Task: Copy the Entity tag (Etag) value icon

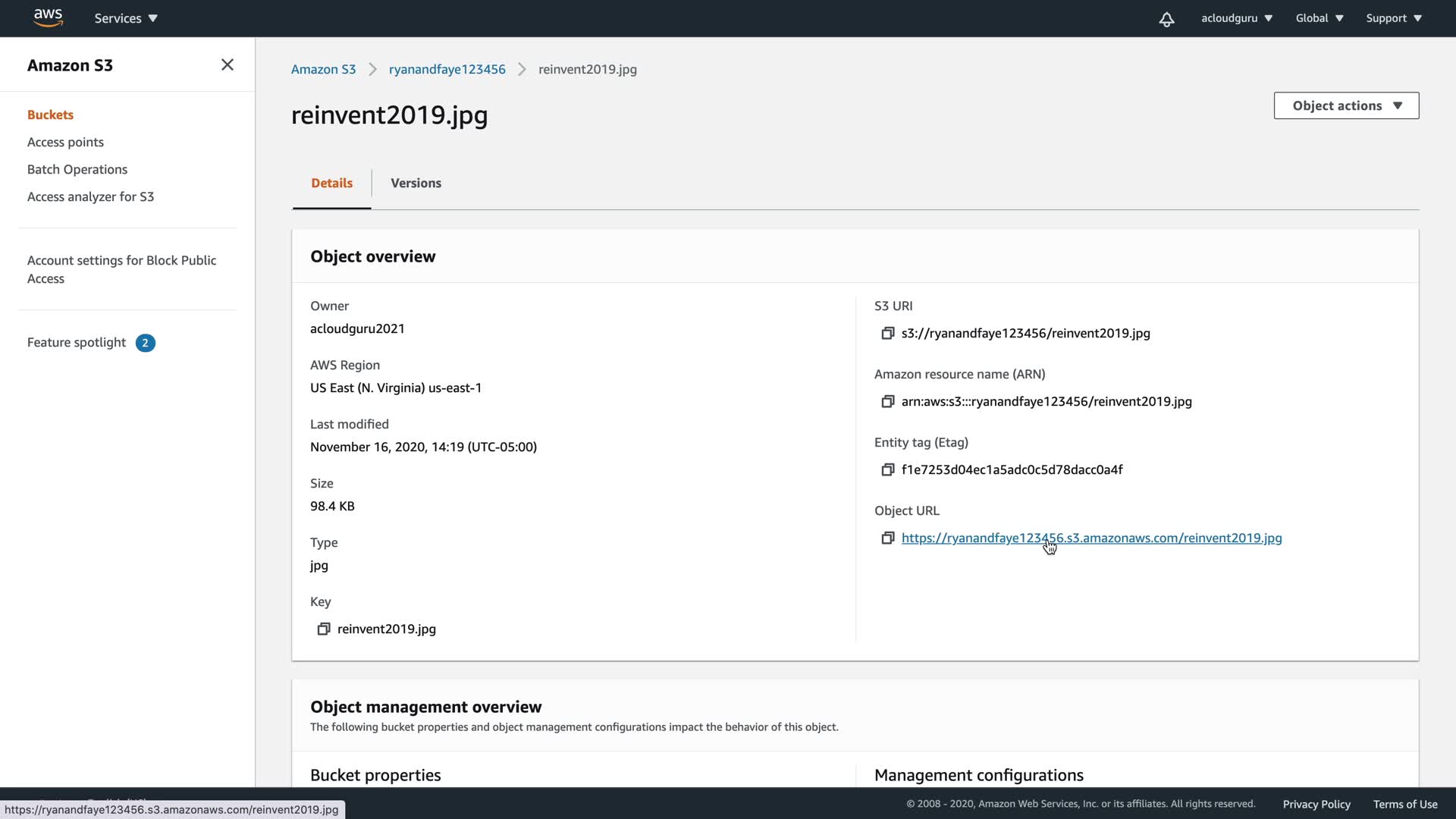Action: (x=887, y=470)
